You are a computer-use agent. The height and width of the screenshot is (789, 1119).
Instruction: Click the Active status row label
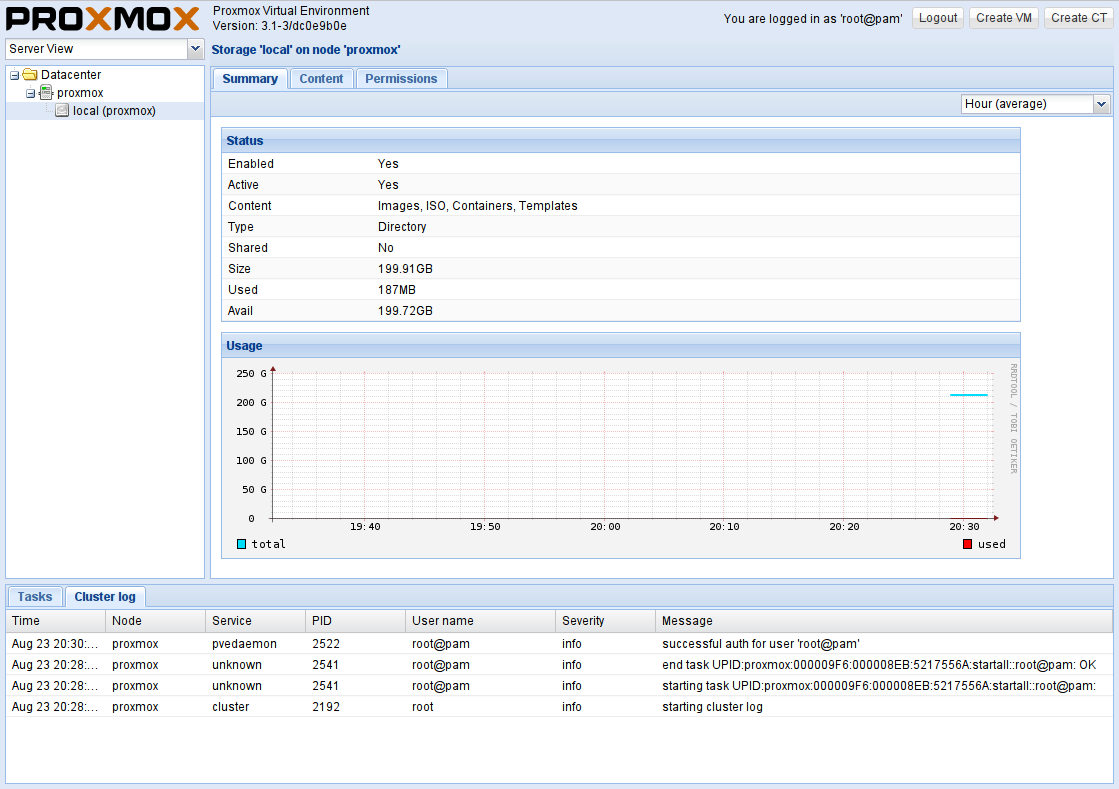[x=243, y=185]
